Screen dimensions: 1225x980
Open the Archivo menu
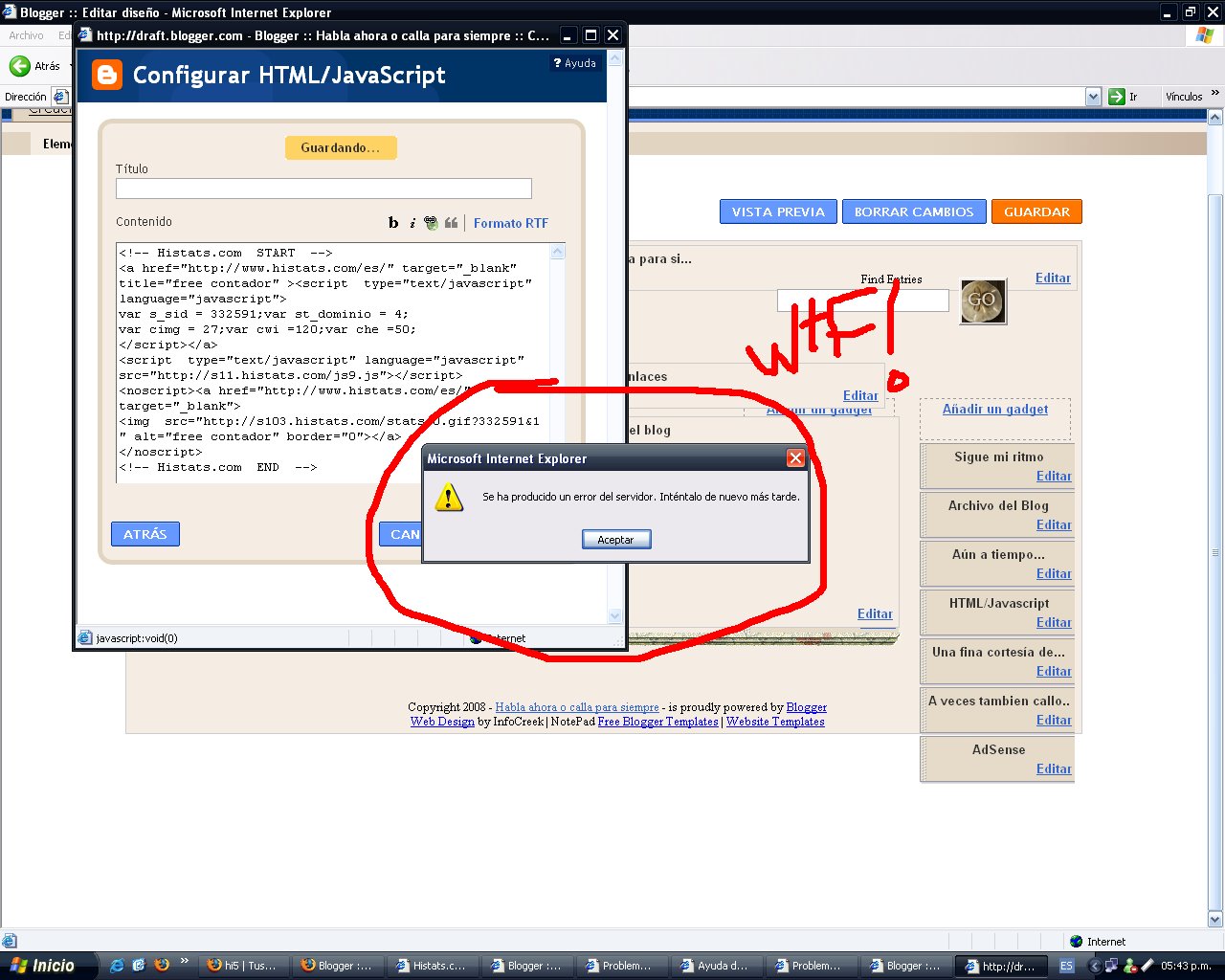click(x=26, y=35)
